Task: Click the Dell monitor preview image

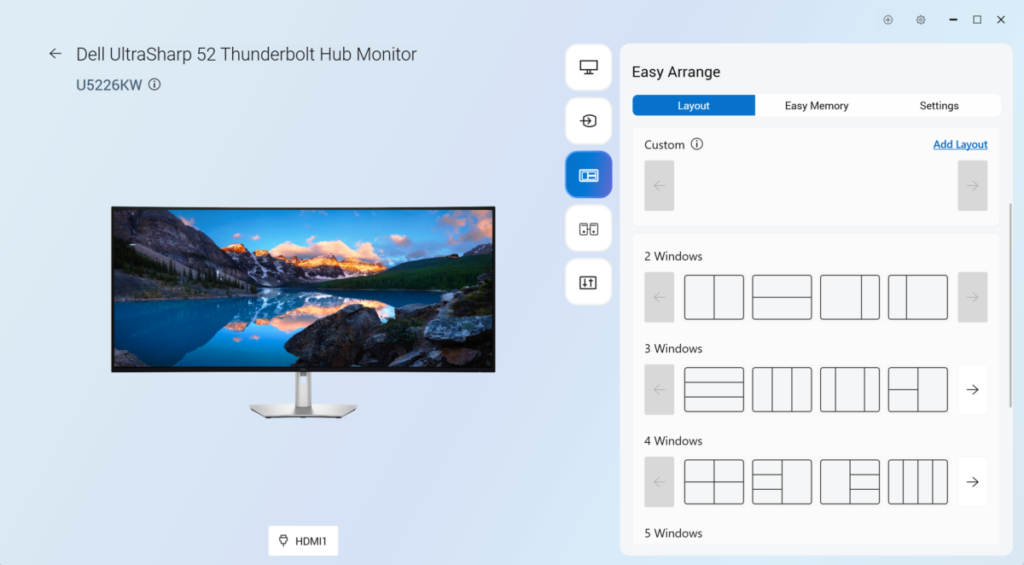Action: tap(303, 312)
